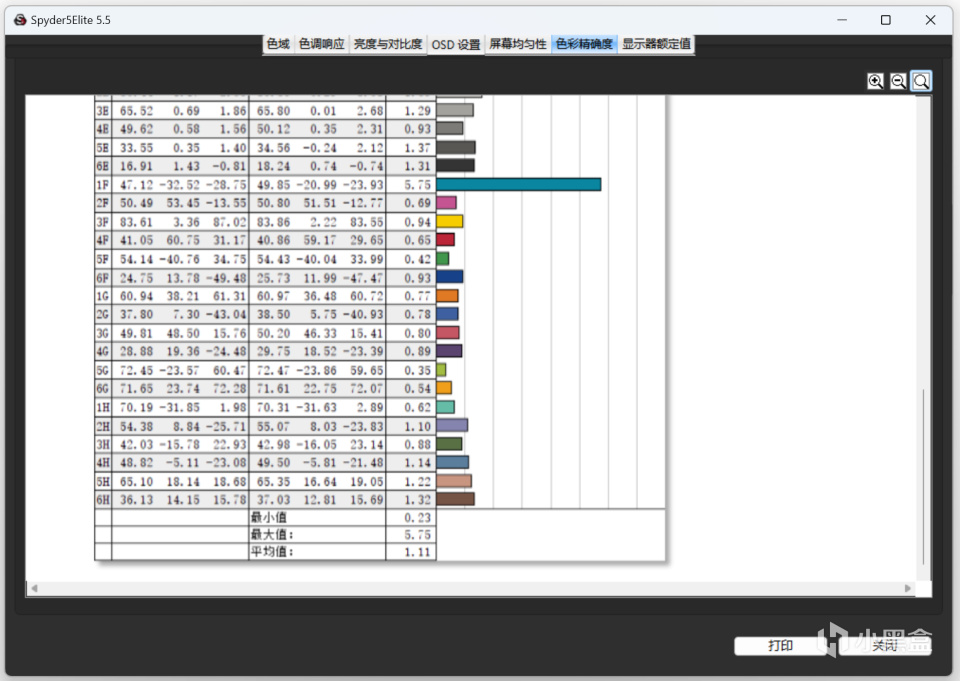Maximize the Spyder5Elite window

point(886,20)
